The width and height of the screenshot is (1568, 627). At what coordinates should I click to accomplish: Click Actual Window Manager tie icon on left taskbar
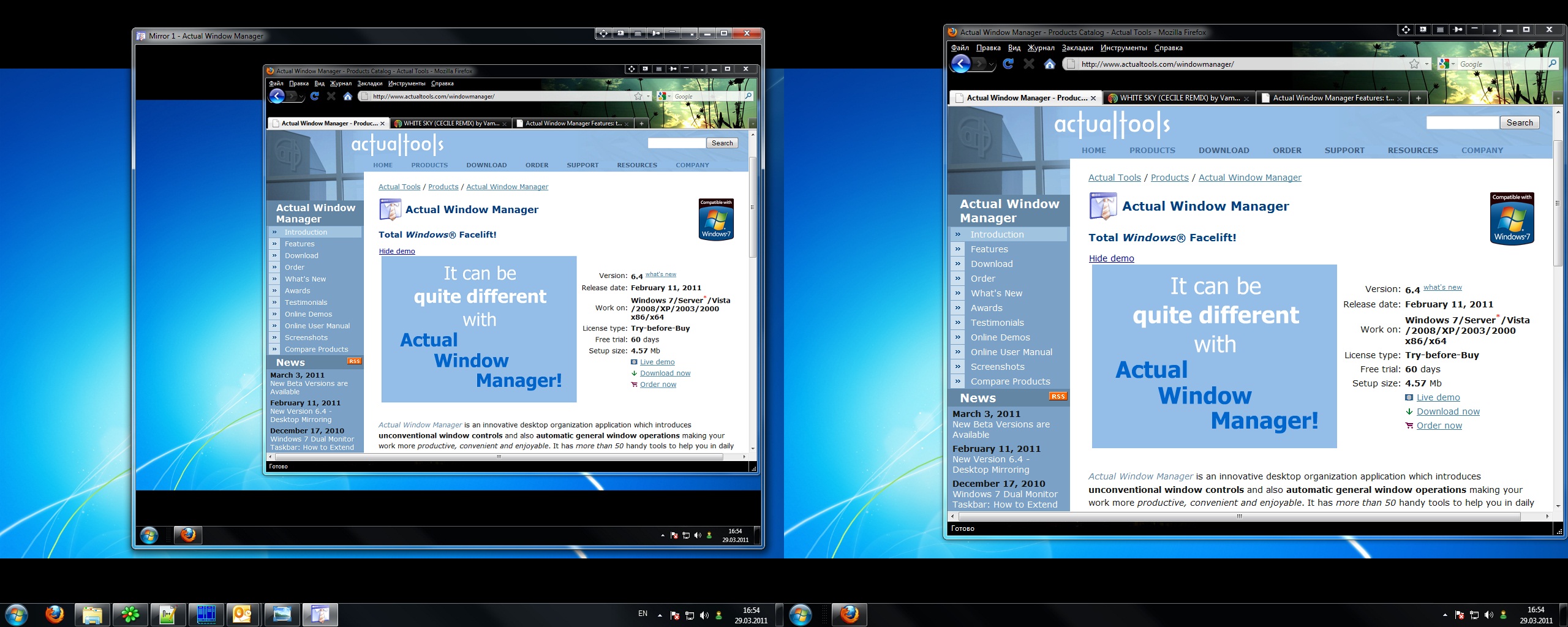320,615
